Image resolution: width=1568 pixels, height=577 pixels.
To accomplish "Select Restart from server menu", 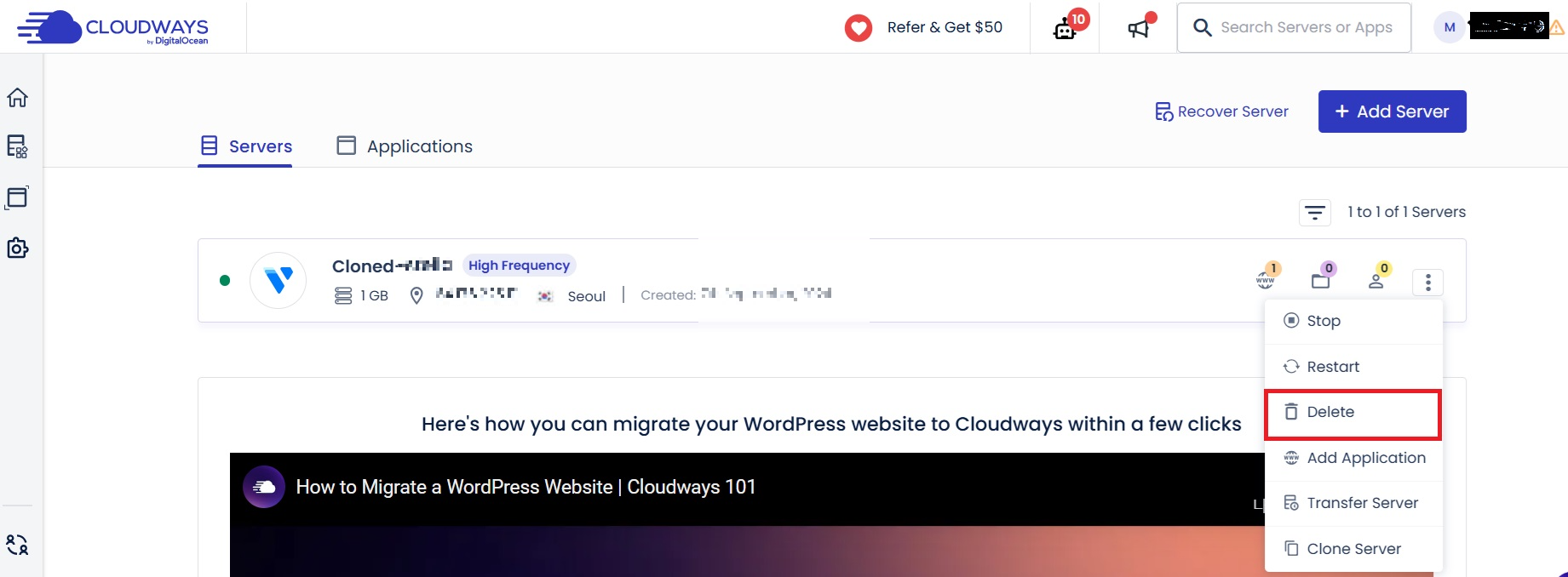I will [x=1354, y=367].
